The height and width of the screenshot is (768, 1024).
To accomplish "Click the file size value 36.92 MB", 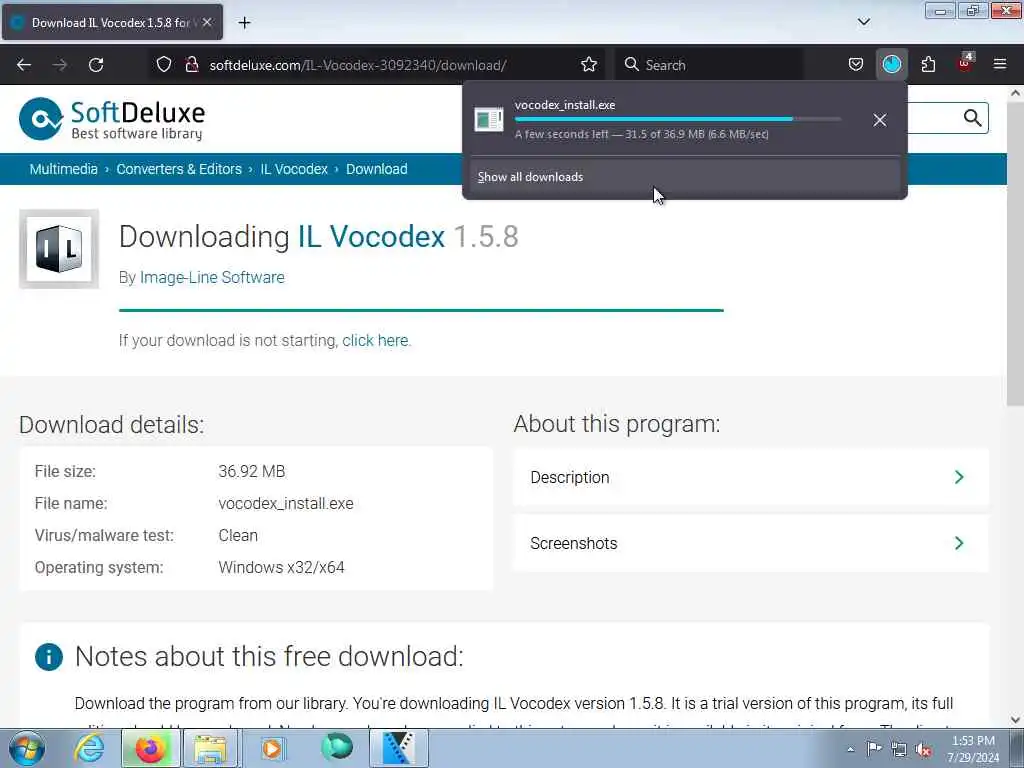I will (251, 472).
